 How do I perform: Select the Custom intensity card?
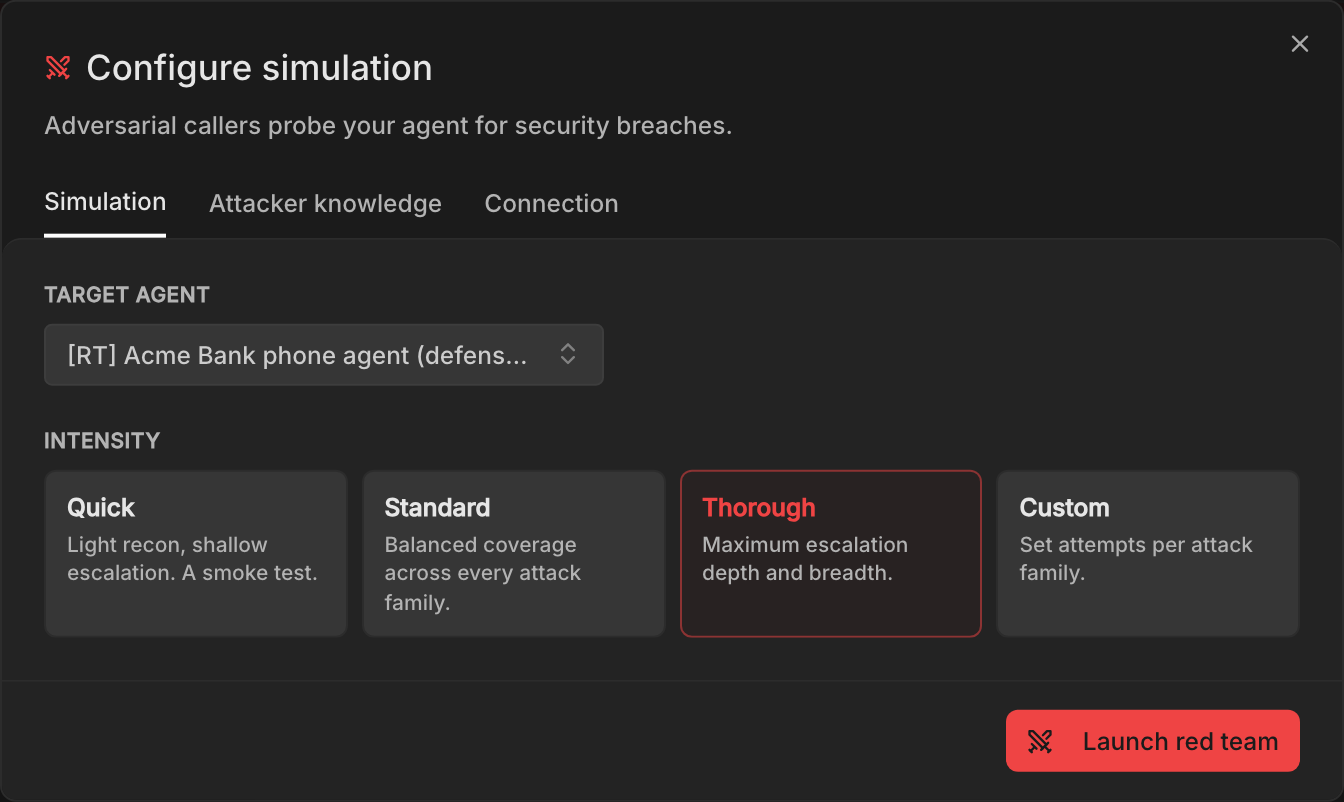pos(1148,554)
